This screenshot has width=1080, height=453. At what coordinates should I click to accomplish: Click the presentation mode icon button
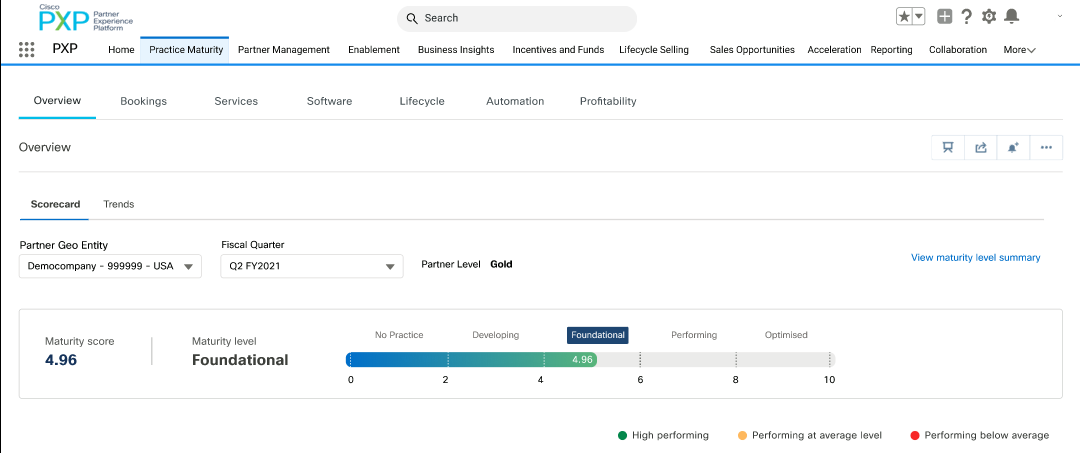coord(947,147)
